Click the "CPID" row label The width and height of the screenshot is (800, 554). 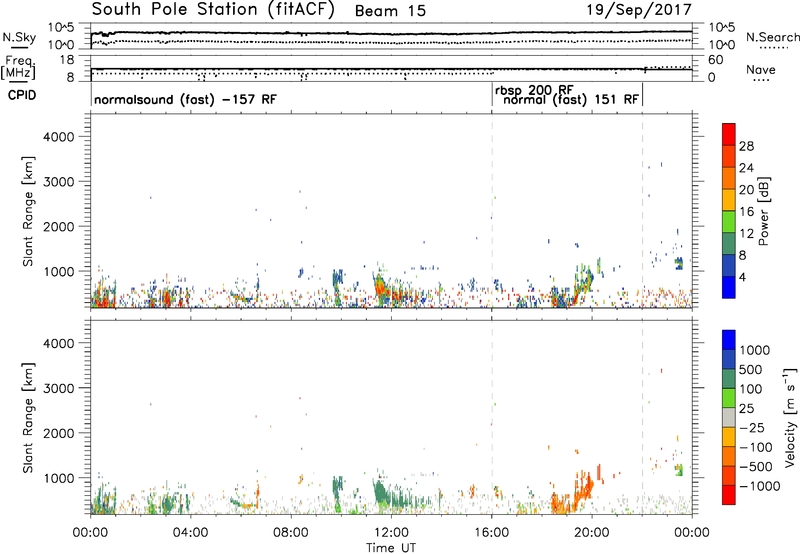[22, 95]
